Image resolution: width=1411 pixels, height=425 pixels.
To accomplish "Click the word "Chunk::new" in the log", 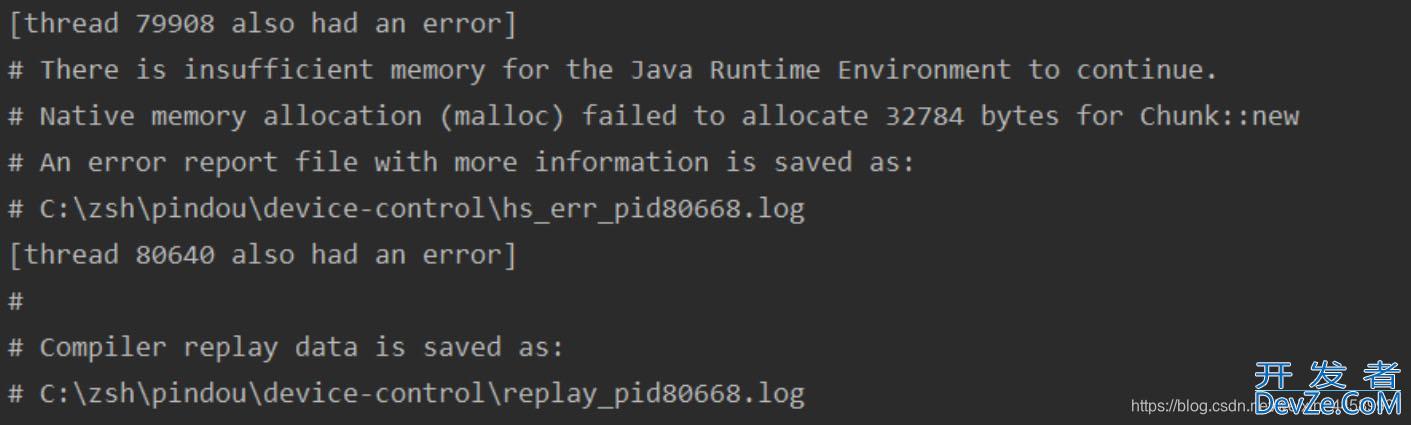I will click(1219, 116).
